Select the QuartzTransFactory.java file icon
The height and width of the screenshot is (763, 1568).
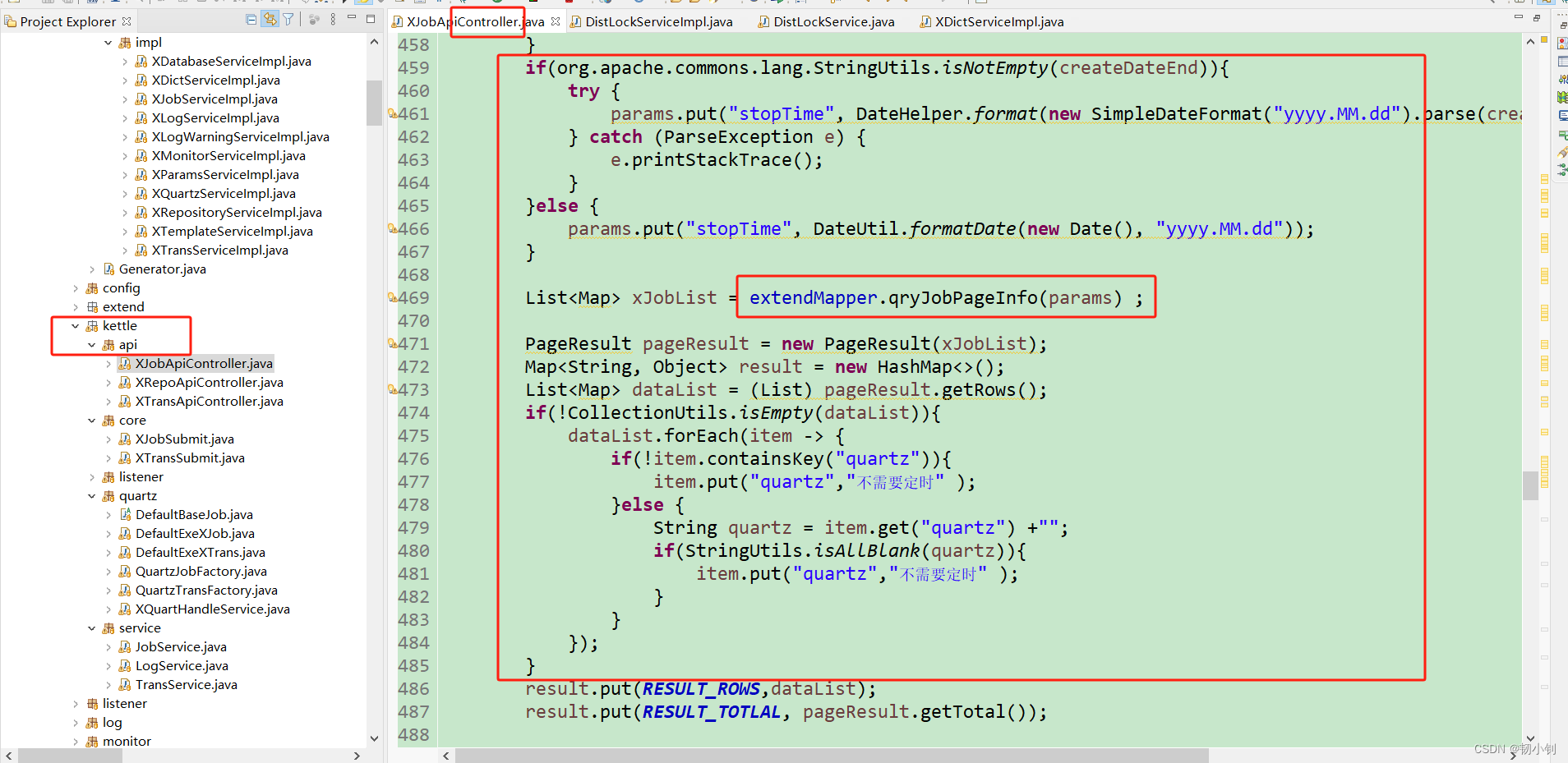125,591
